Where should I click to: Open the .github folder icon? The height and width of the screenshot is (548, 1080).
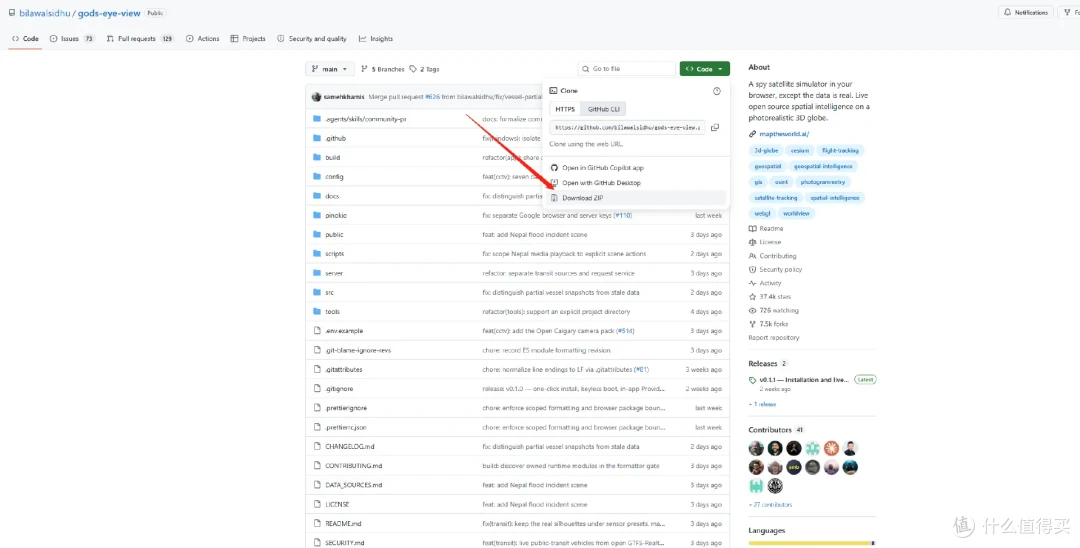(x=317, y=138)
